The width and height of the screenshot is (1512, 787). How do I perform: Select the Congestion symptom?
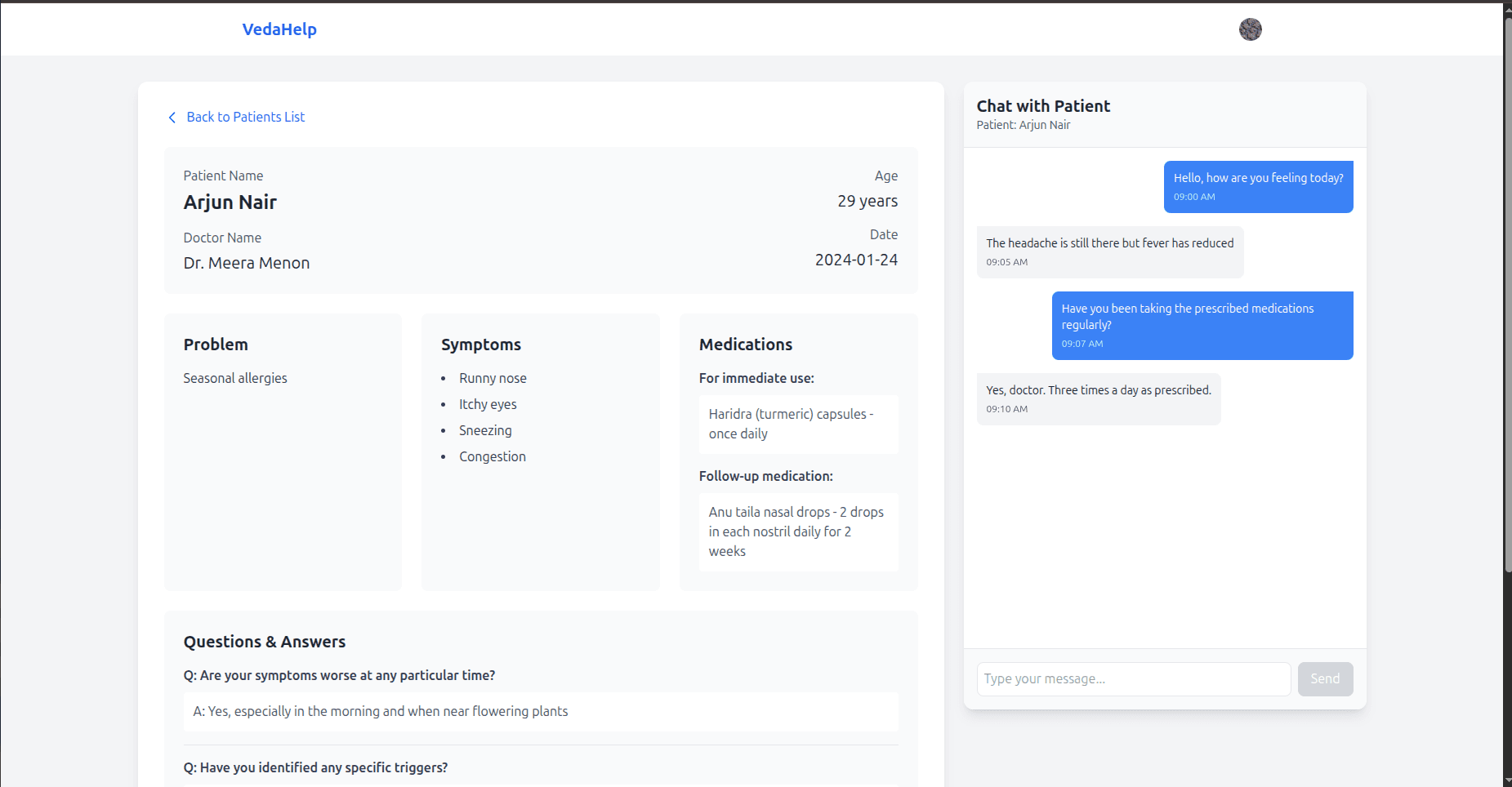click(493, 456)
